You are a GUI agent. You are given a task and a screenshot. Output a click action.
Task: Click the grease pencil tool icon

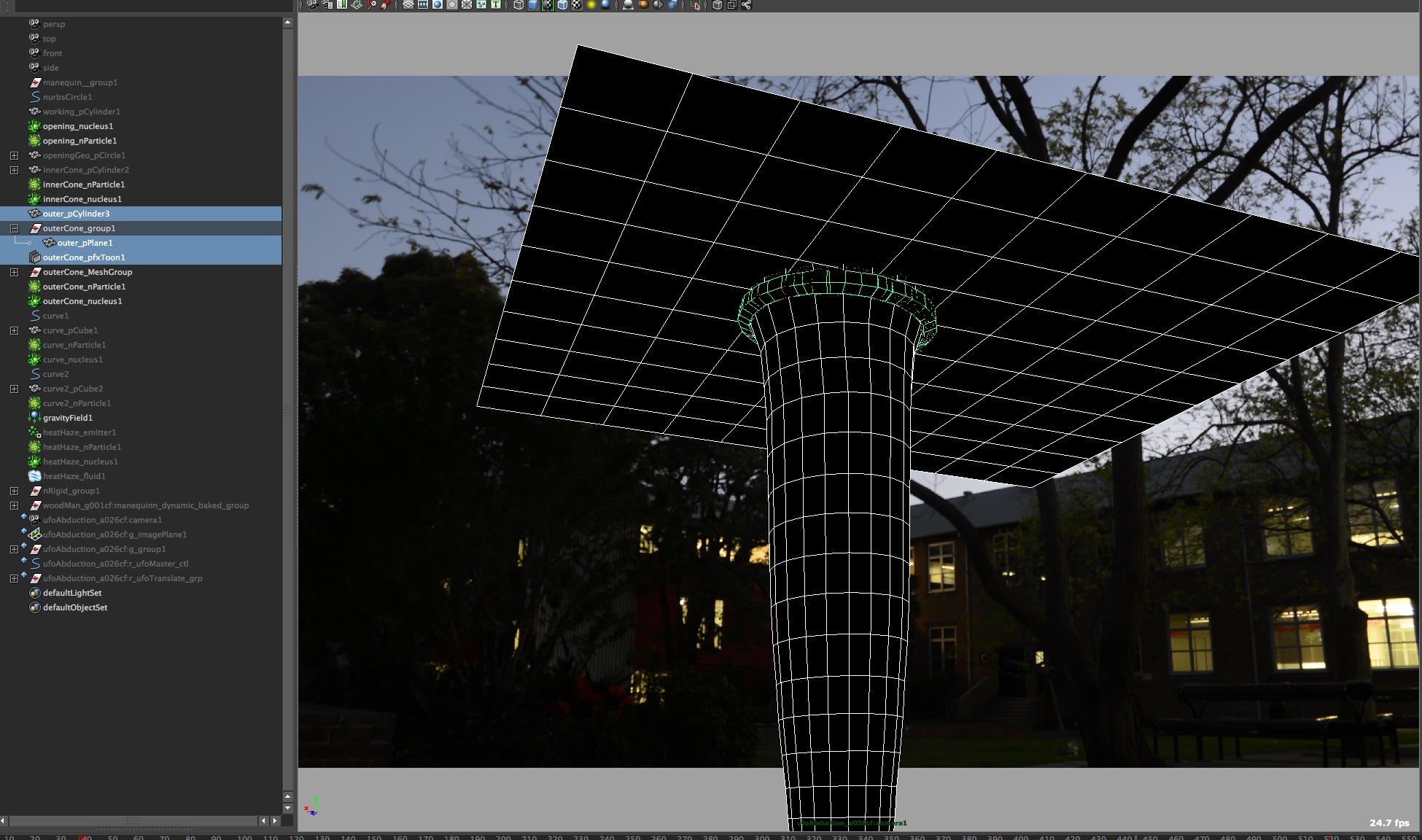pyautogui.click(x=385, y=4)
